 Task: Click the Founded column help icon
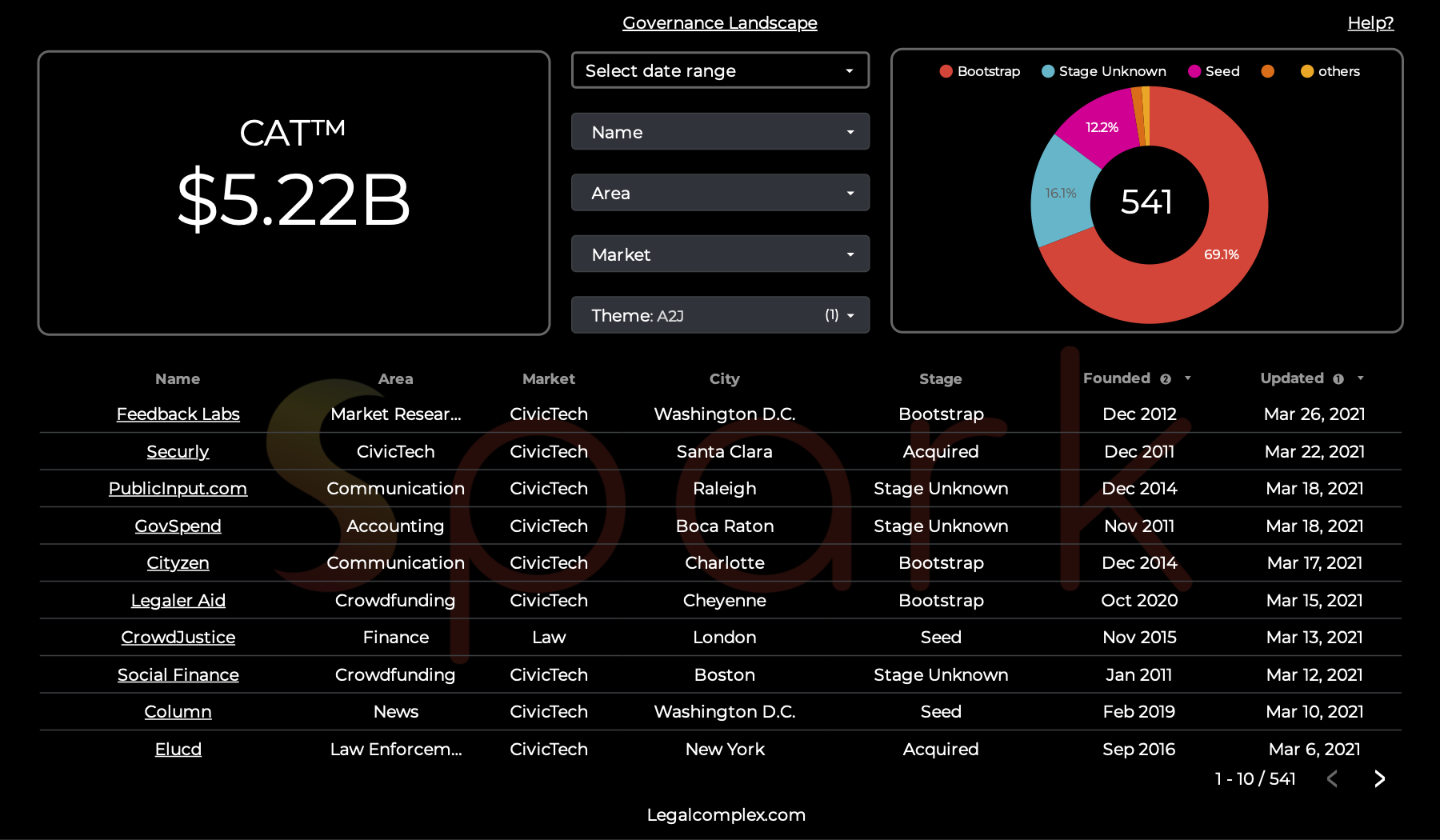coord(1166,379)
